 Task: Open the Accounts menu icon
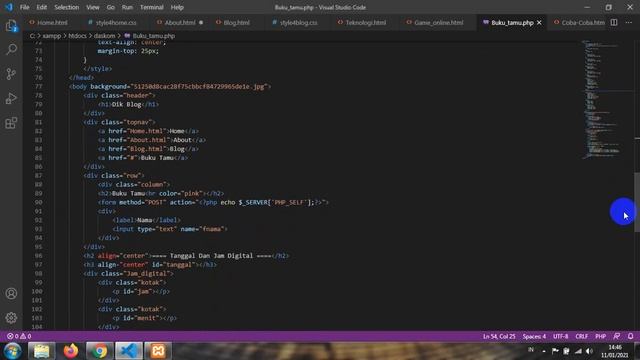pos(11,293)
